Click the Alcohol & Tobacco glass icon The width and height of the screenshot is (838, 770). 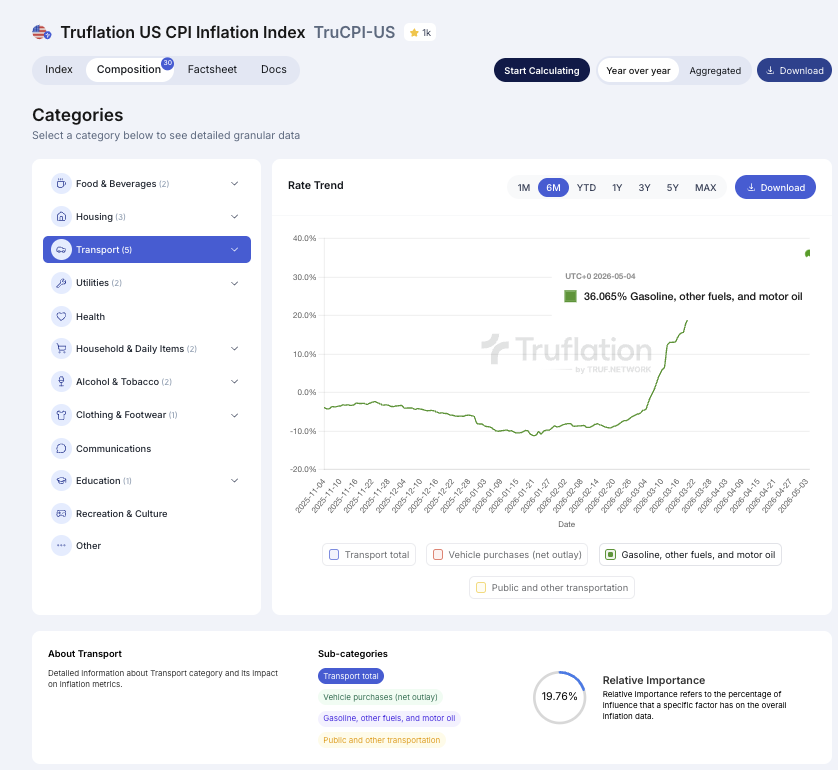(x=61, y=382)
